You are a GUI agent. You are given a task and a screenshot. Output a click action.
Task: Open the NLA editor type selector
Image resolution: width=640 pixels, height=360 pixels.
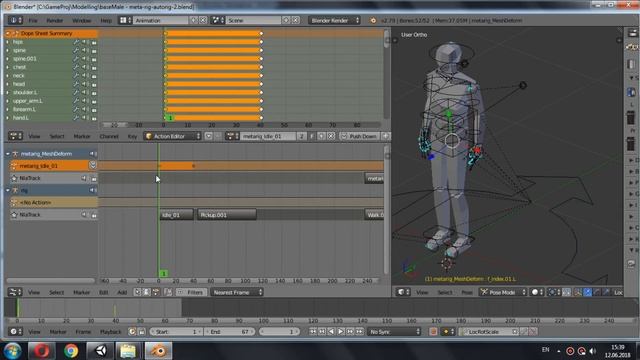pyautogui.click(x=15, y=292)
